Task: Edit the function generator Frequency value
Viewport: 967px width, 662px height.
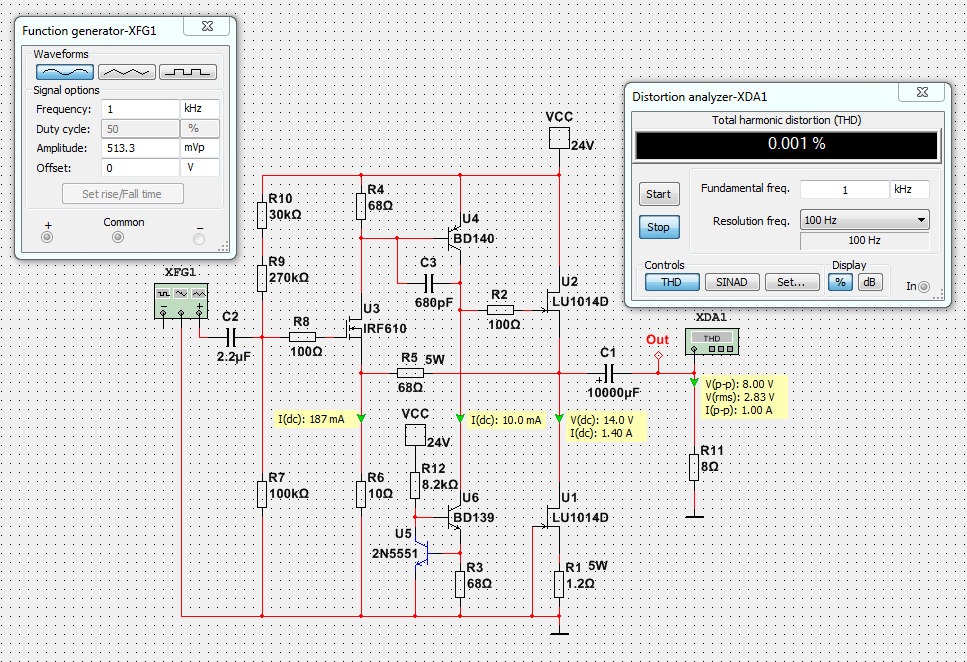Action: [140, 109]
